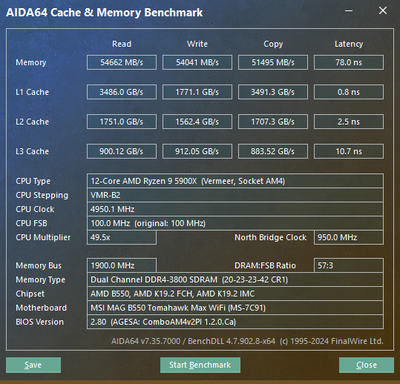Minimize the AIDA64 benchmark window
This screenshot has width=400, height=384.
tap(349, 11)
